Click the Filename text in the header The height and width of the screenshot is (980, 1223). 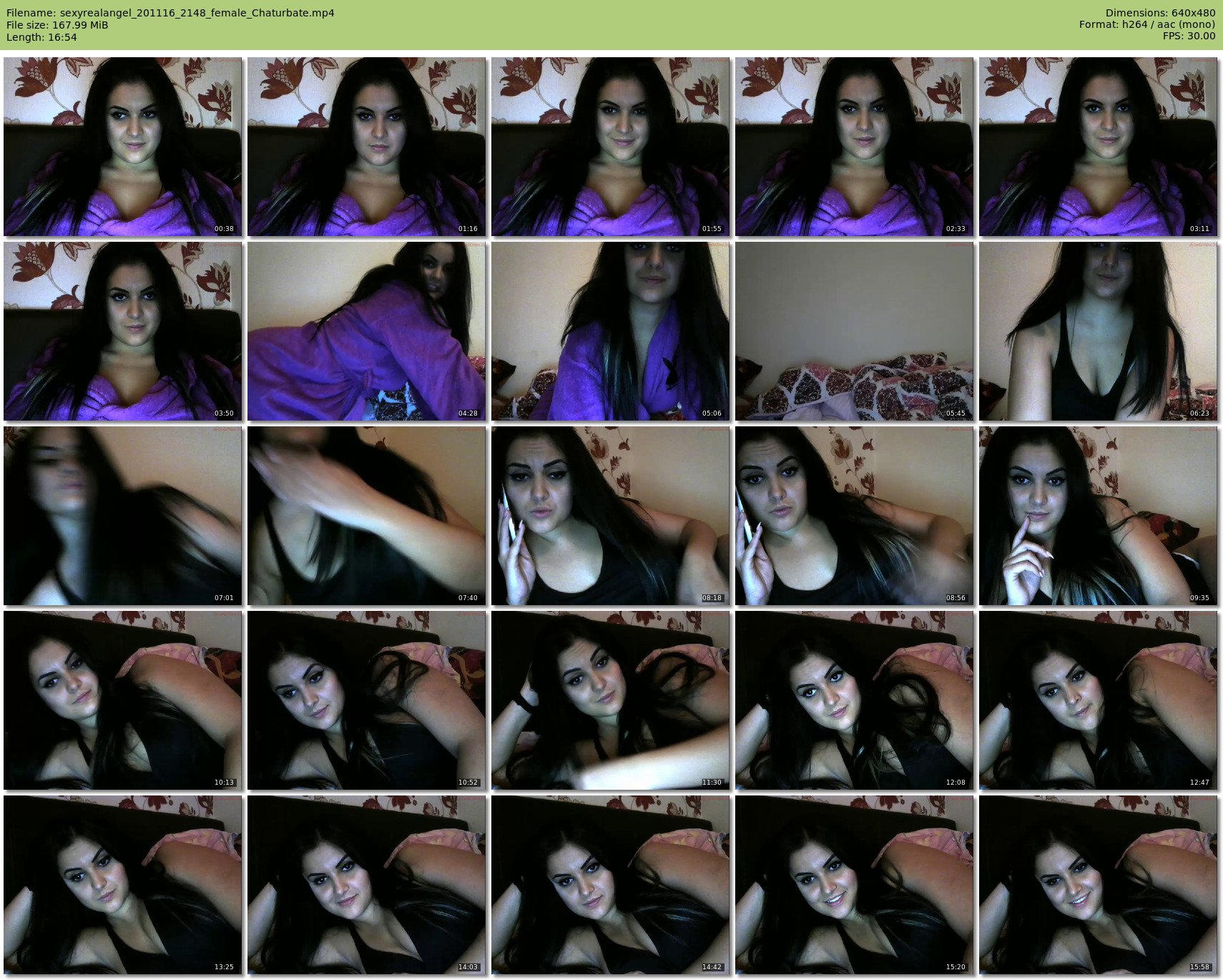click(x=170, y=13)
